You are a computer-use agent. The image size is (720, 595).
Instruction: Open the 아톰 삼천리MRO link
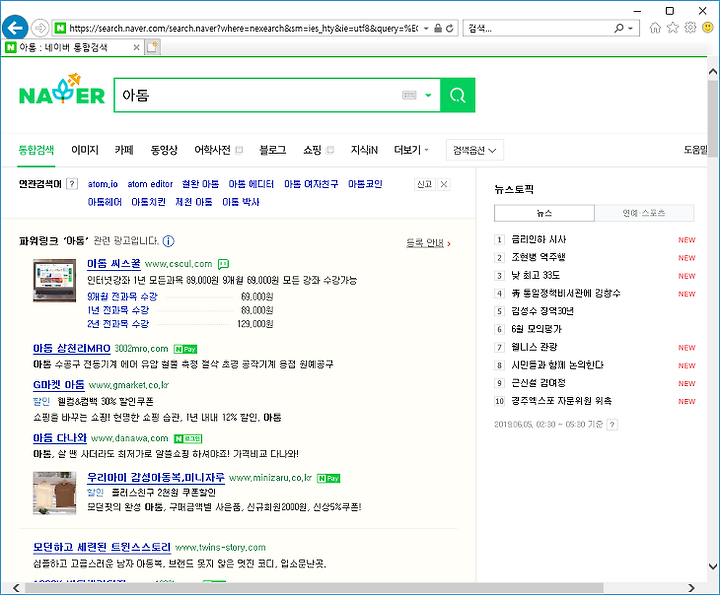pos(72,348)
